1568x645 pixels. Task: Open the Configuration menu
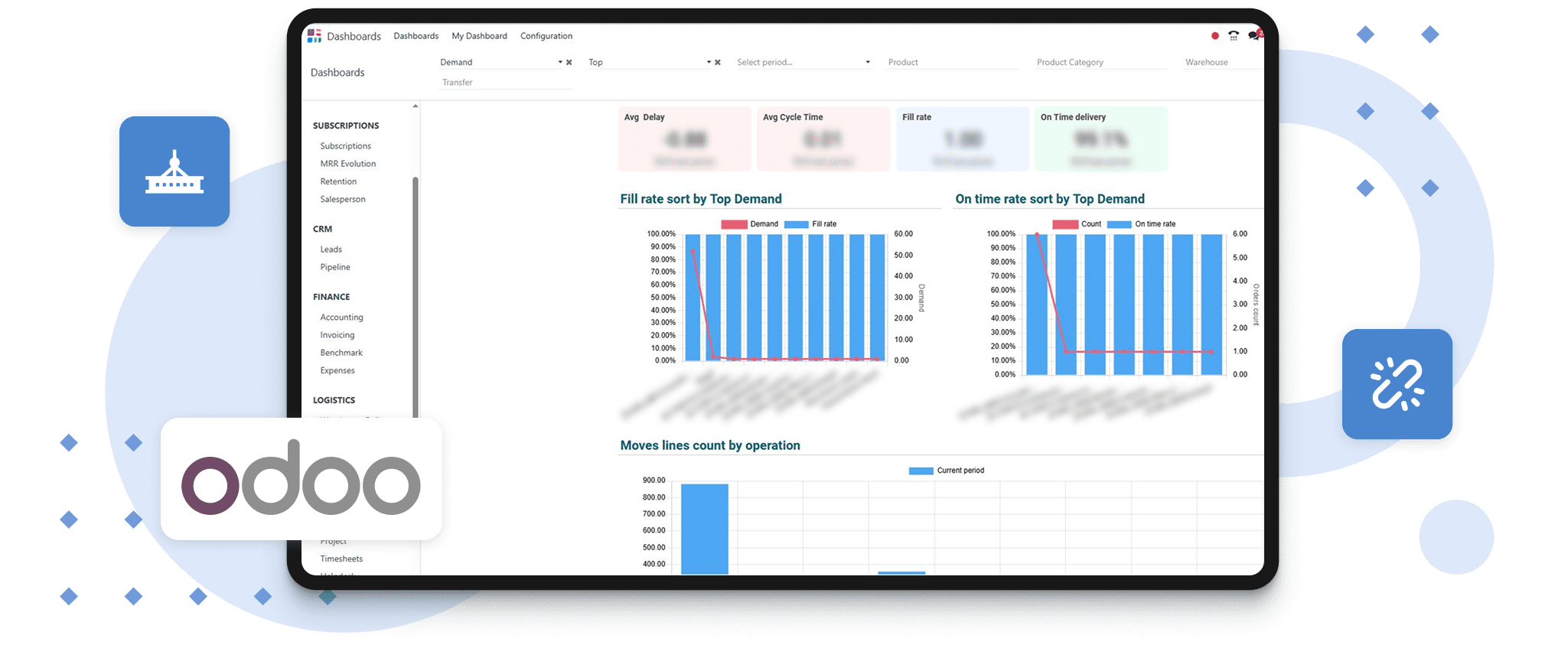546,36
